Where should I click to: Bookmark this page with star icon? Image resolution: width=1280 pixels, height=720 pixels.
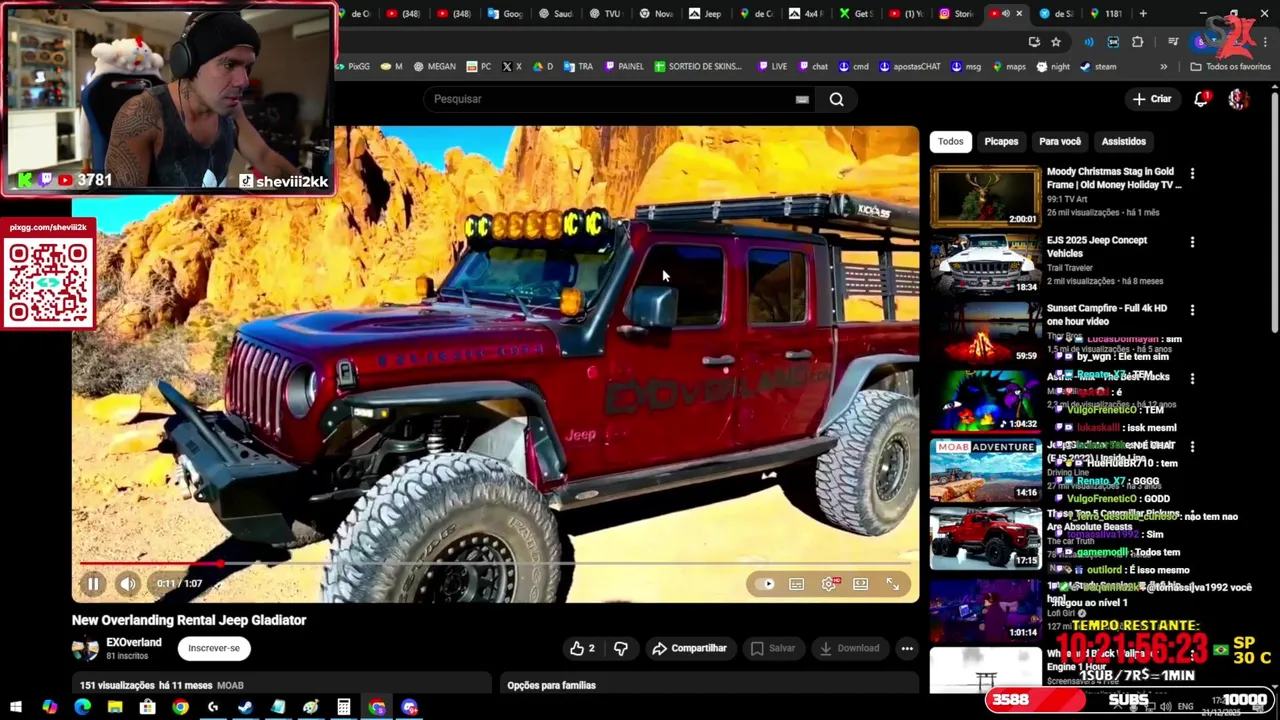[1056, 42]
